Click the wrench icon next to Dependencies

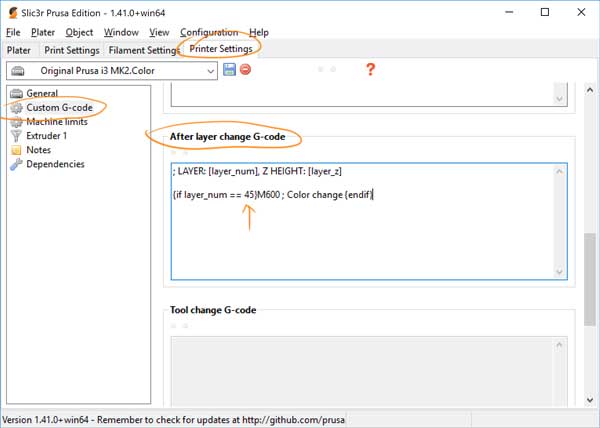point(16,164)
